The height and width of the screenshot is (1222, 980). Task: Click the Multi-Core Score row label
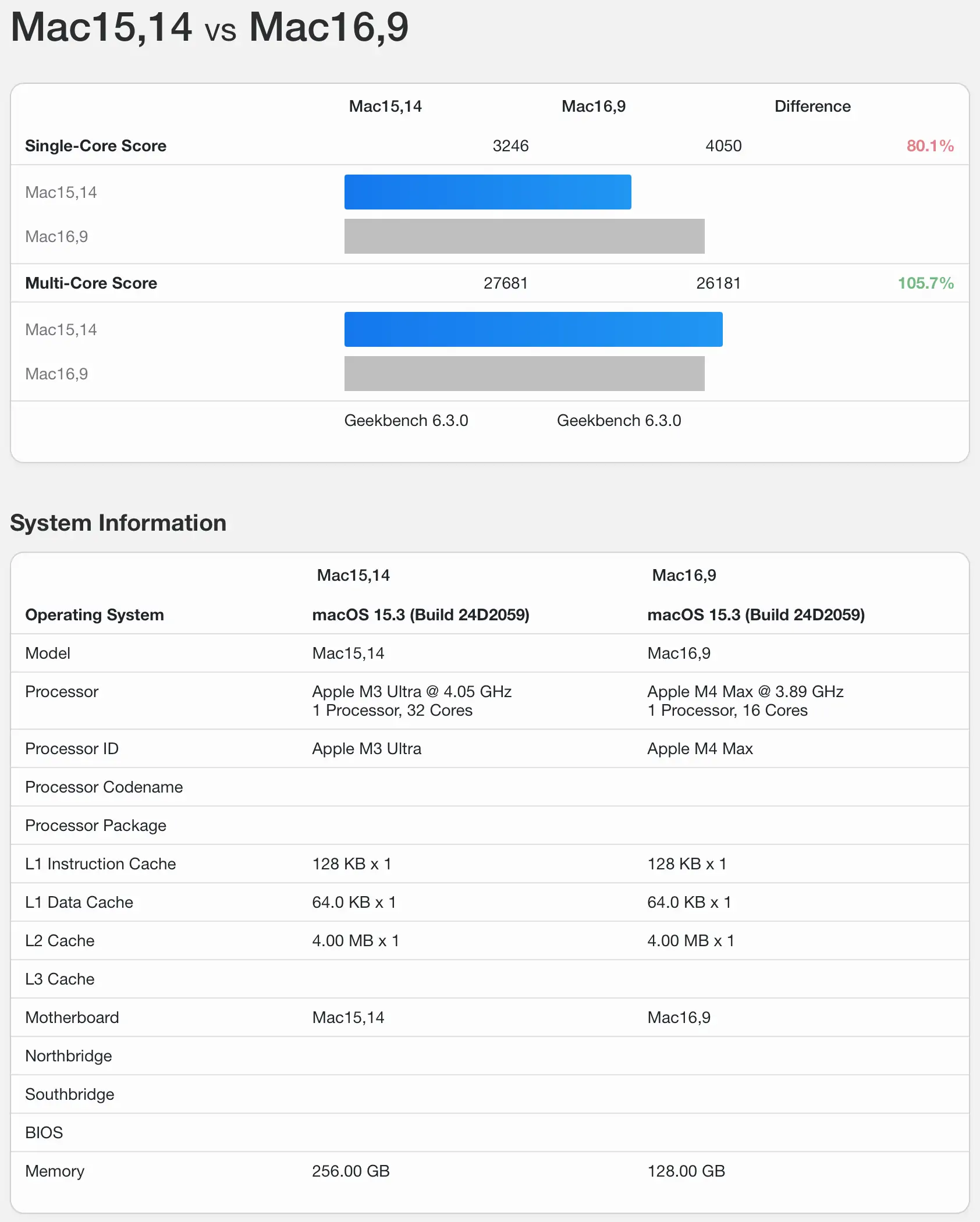click(91, 283)
